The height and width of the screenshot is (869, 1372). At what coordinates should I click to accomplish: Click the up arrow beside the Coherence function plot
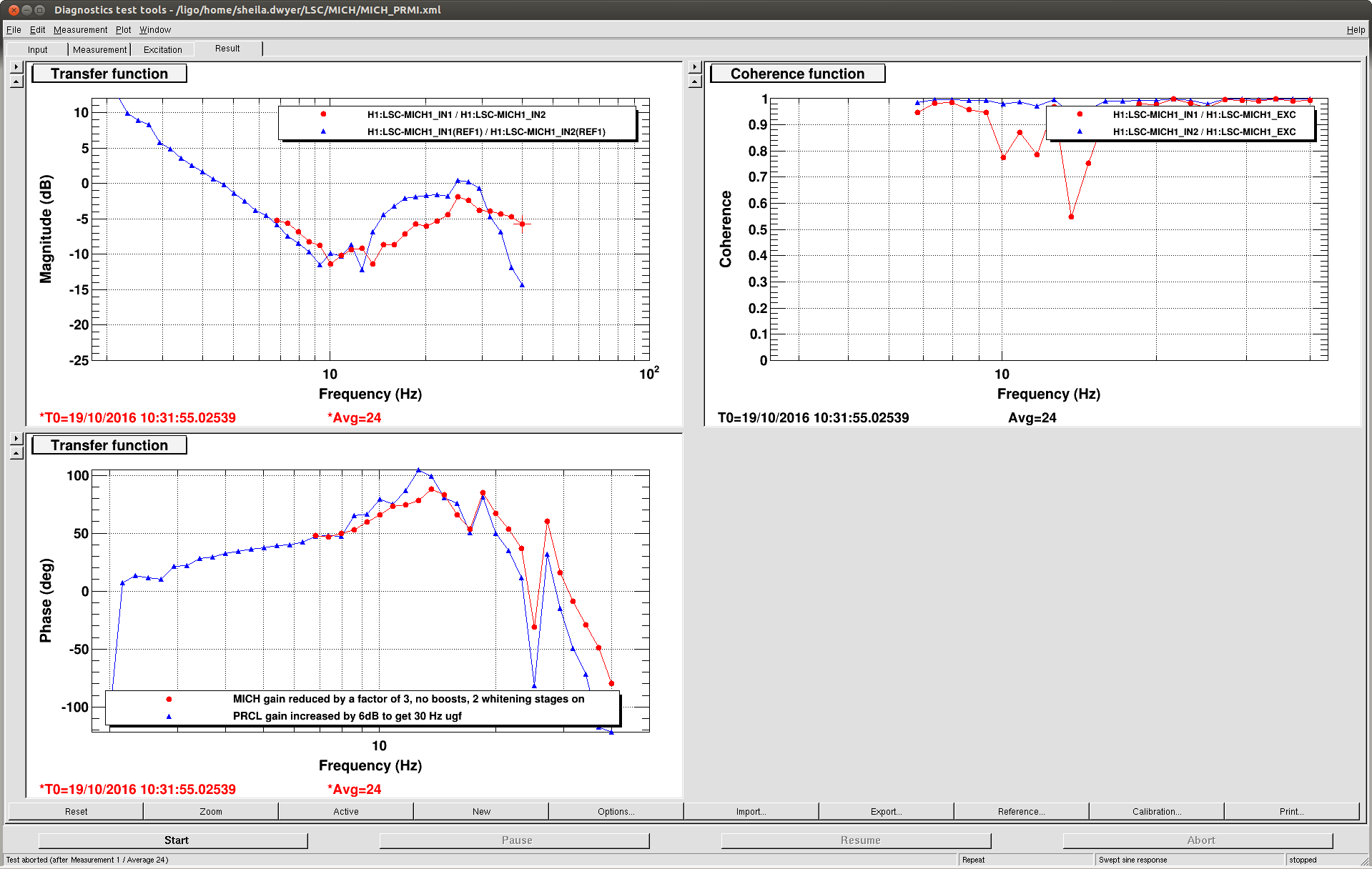click(695, 81)
